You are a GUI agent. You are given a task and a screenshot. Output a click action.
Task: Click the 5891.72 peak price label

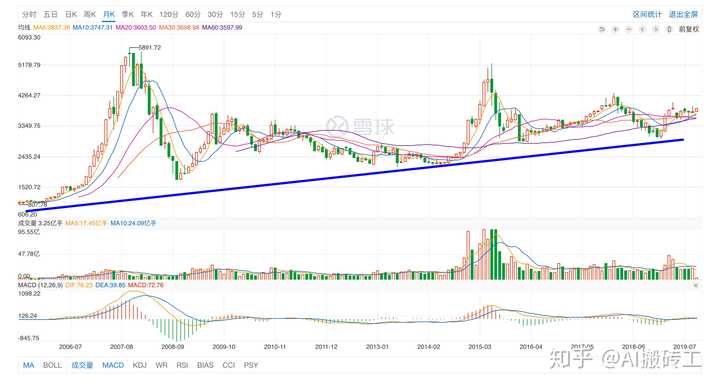click(150, 47)
